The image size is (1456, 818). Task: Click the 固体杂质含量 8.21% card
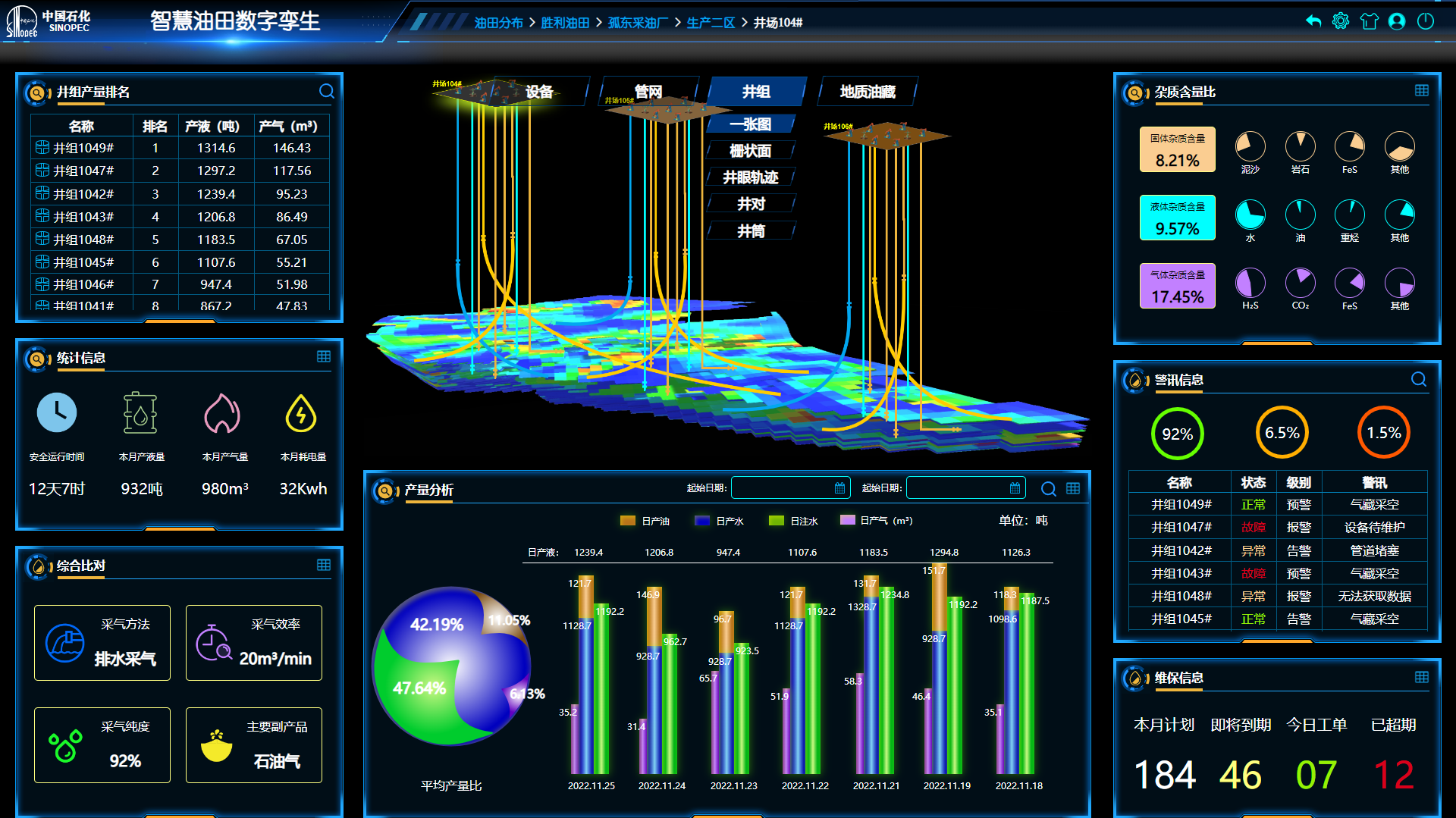(1177, 149)
